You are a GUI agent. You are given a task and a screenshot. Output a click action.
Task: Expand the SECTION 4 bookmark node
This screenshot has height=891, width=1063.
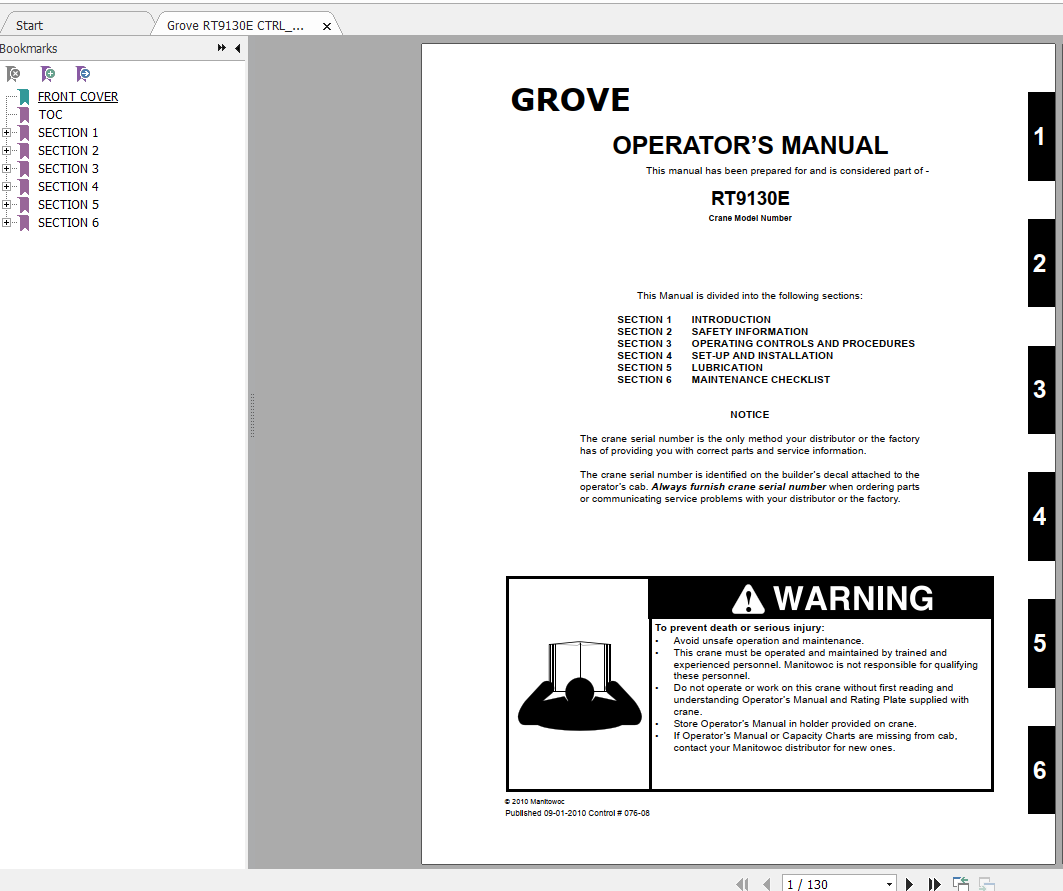pyautogui.click(x=6, y=186)
